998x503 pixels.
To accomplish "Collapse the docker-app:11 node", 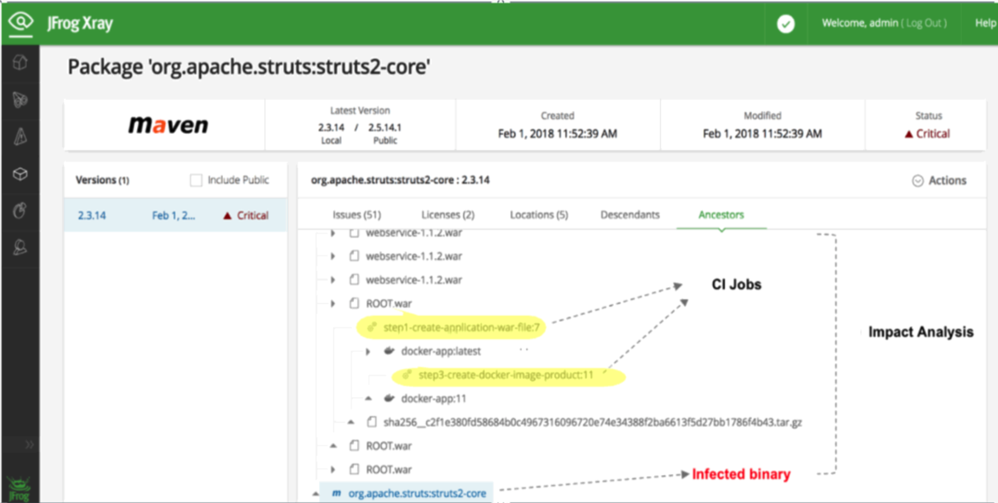I will [368, 399].
